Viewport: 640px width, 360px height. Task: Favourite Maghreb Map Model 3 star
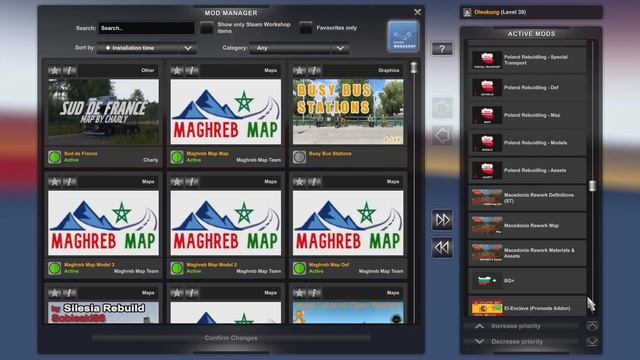pos(55,181)
